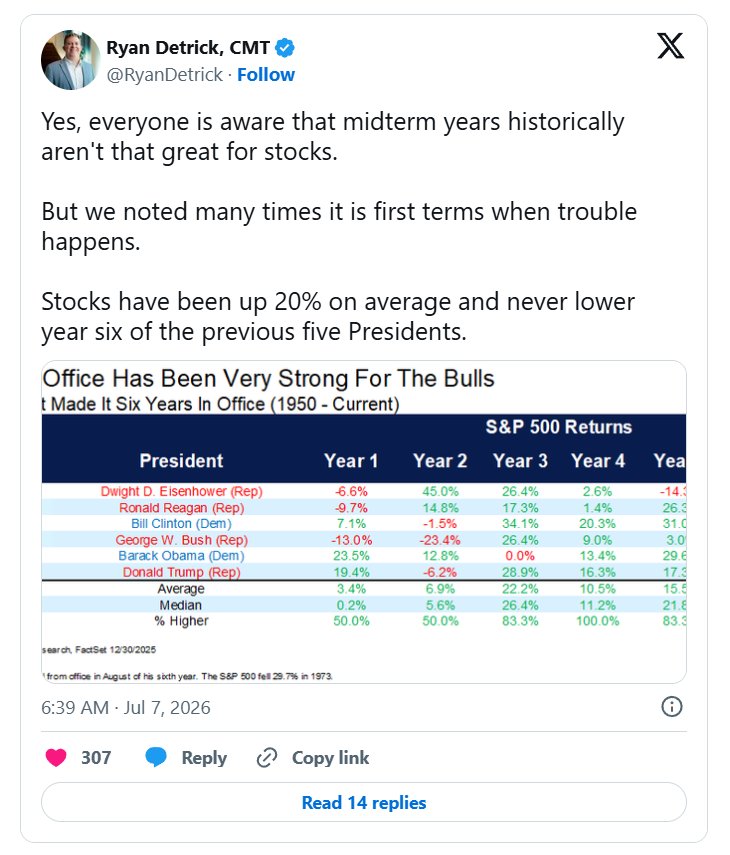The image size is (730, 855).
Task: Click the X logo icon
Action: click(670, 46)
